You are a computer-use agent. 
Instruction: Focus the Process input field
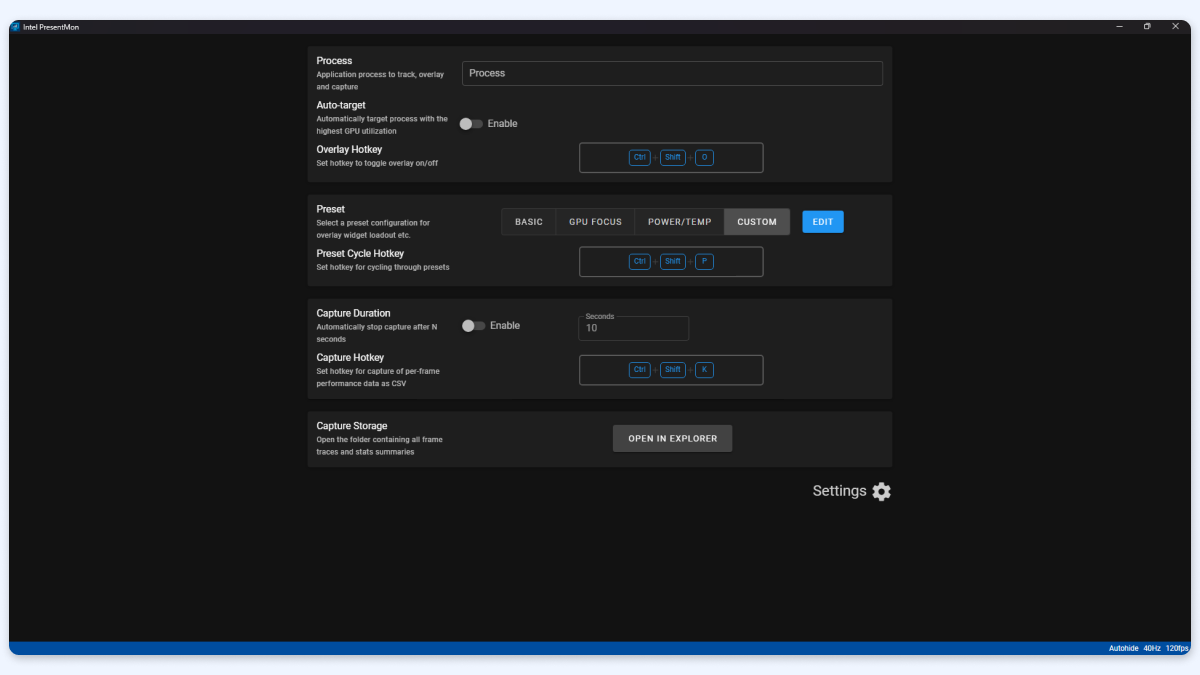[672, 73]
